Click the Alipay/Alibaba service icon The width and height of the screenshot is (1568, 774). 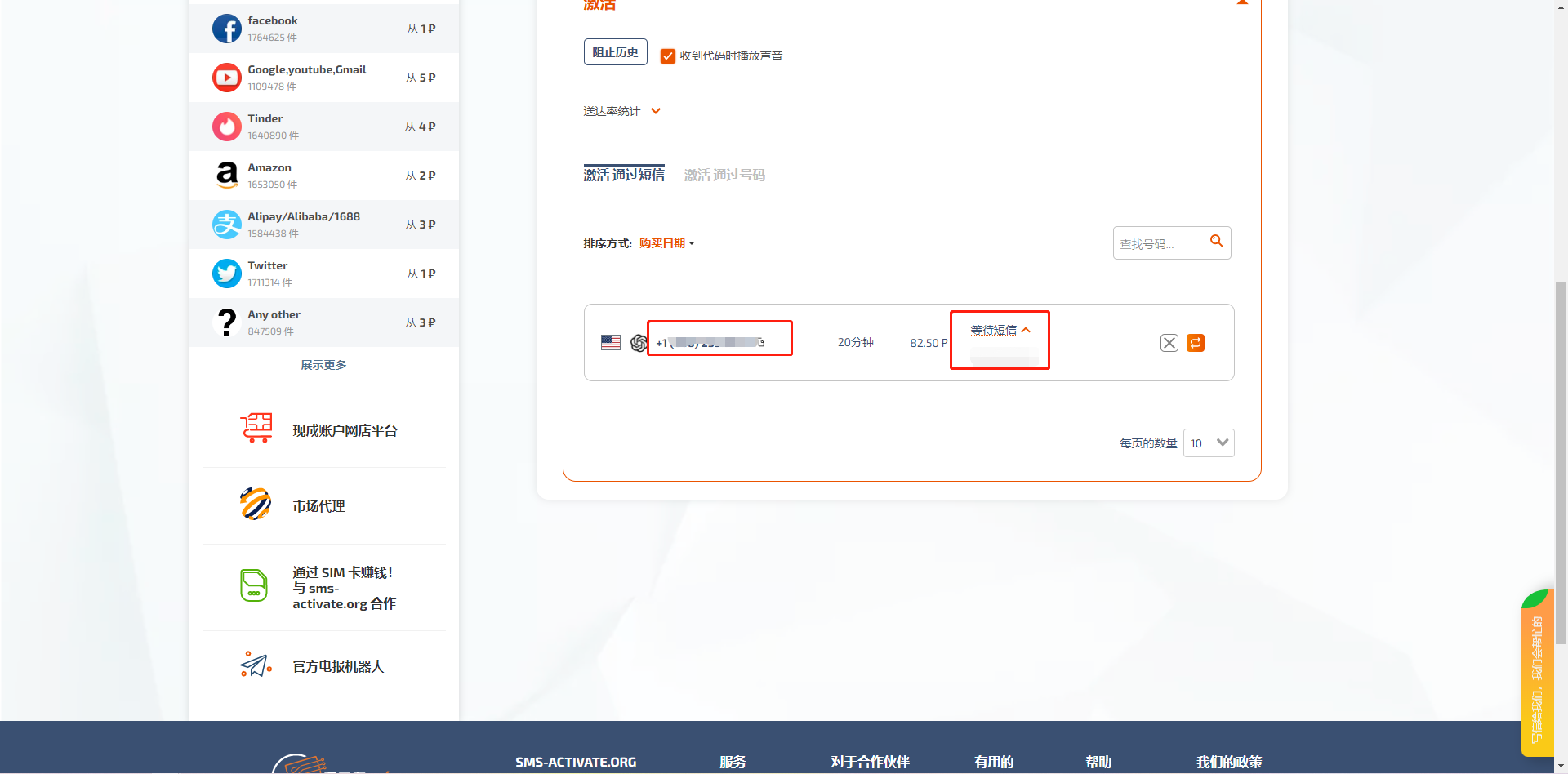point(226,225)
